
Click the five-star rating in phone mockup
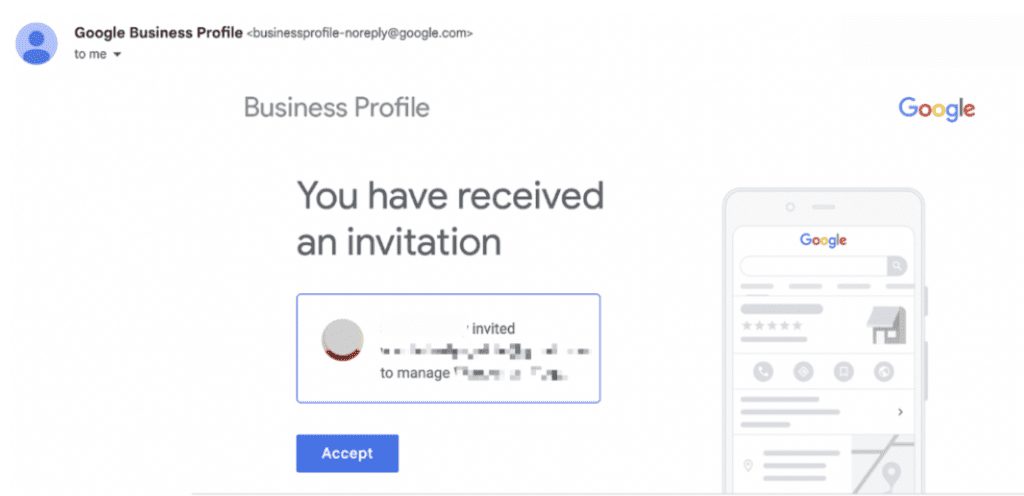click(771, 325)
